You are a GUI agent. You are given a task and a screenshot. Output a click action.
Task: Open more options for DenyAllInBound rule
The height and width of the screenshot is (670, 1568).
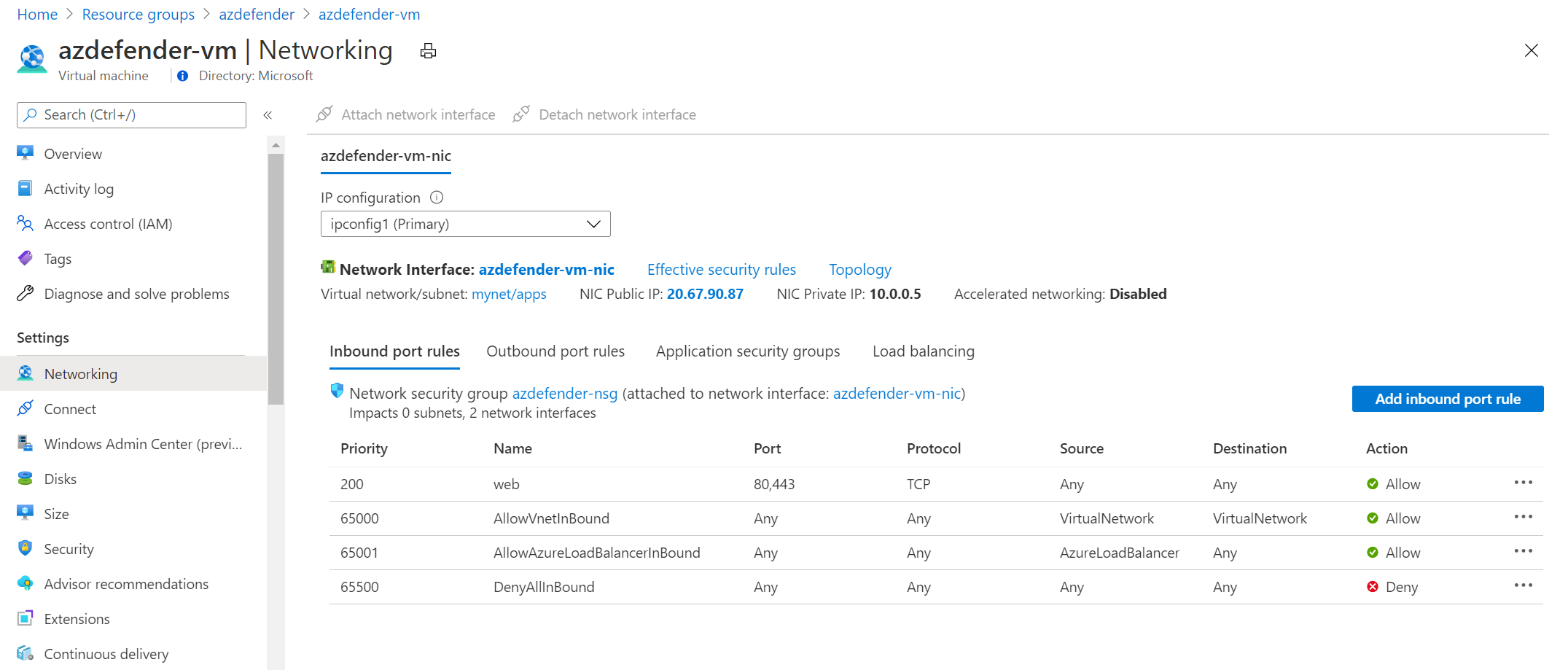pos(1523,585)
